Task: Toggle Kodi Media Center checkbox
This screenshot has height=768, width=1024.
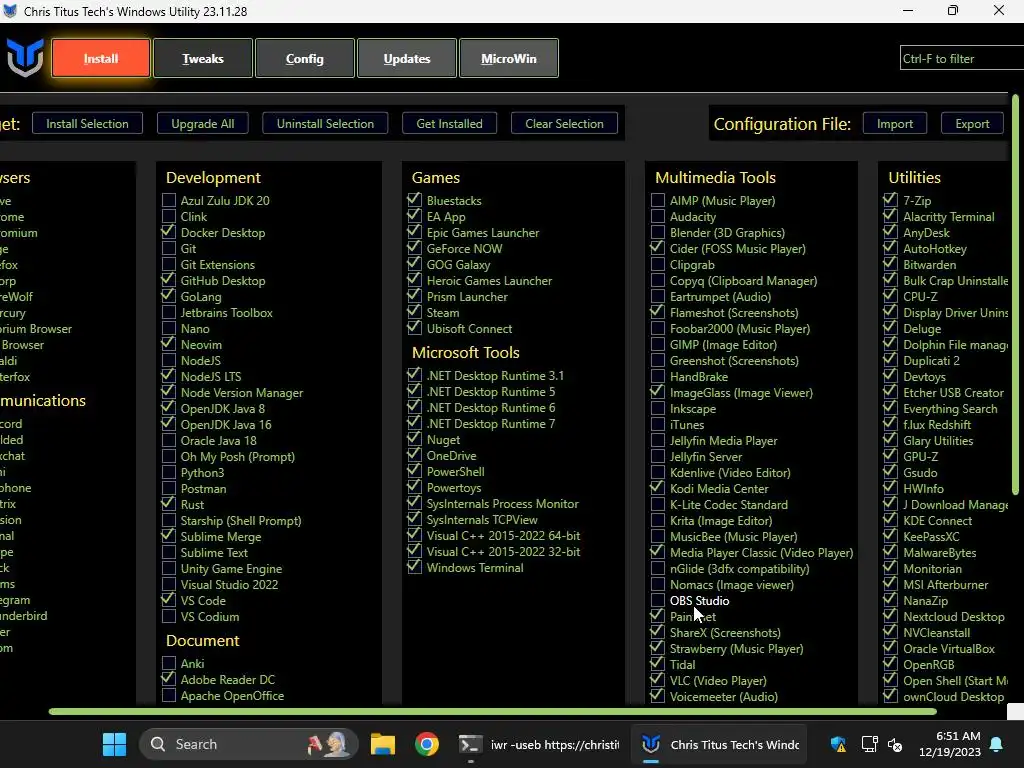Action: (658, 488)
